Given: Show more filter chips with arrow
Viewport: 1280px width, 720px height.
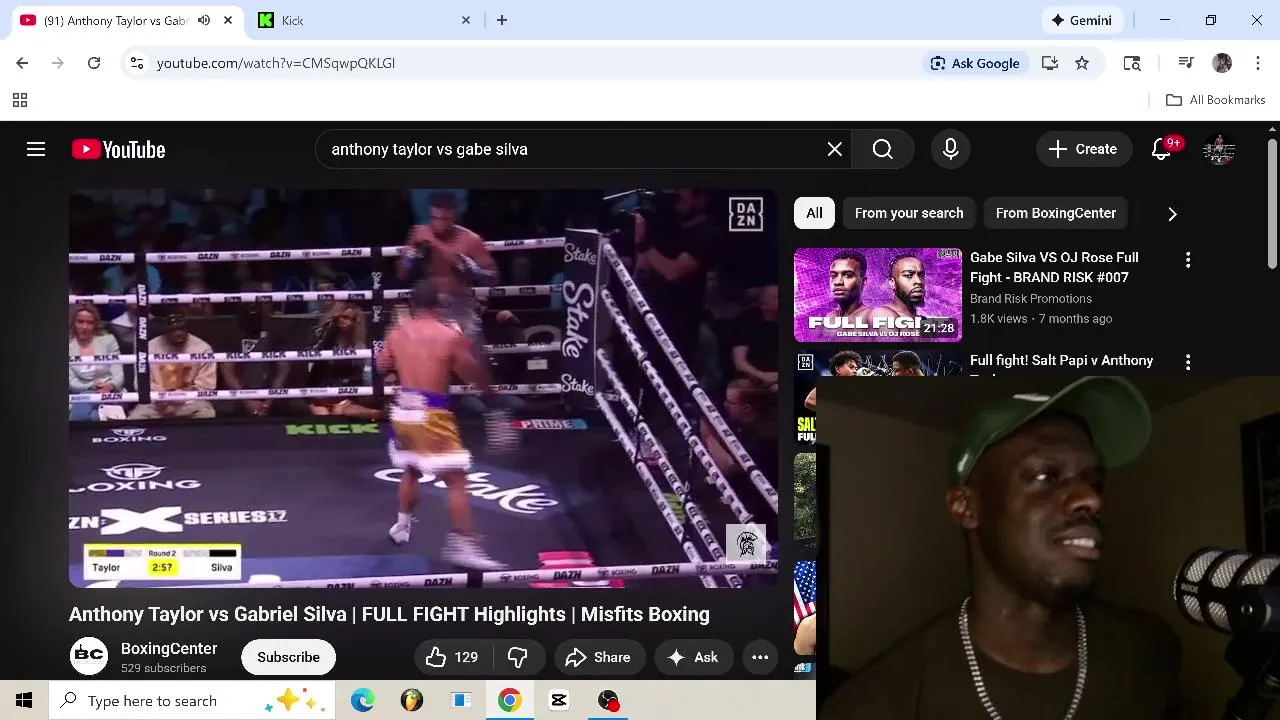Looking at the screenshot, I should 1172,213.
